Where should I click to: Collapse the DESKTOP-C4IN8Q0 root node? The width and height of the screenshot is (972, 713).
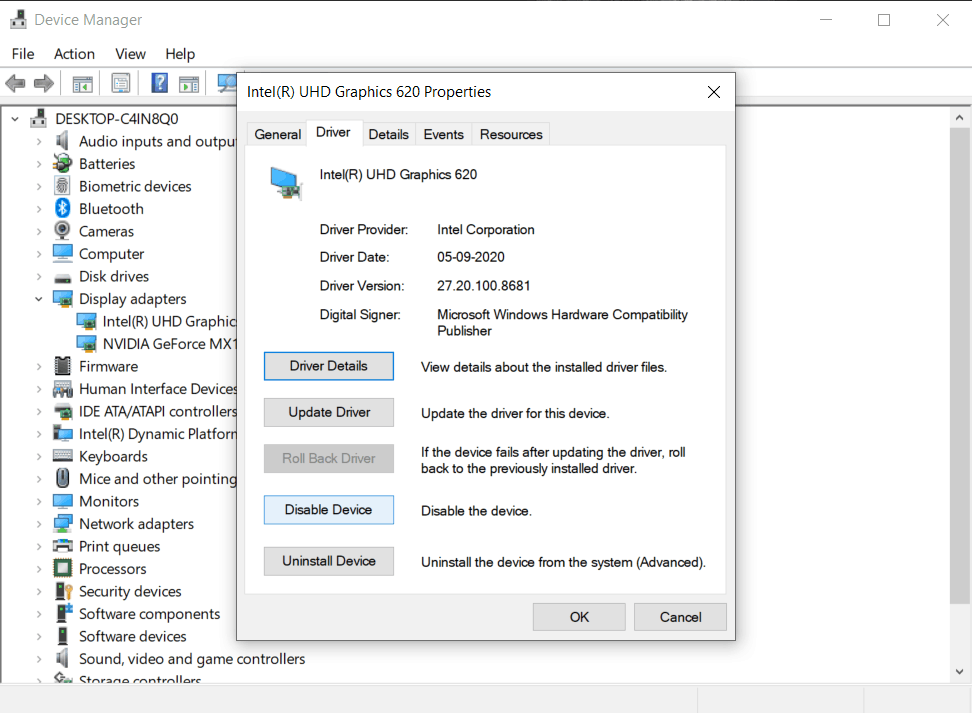click(15, 119)
